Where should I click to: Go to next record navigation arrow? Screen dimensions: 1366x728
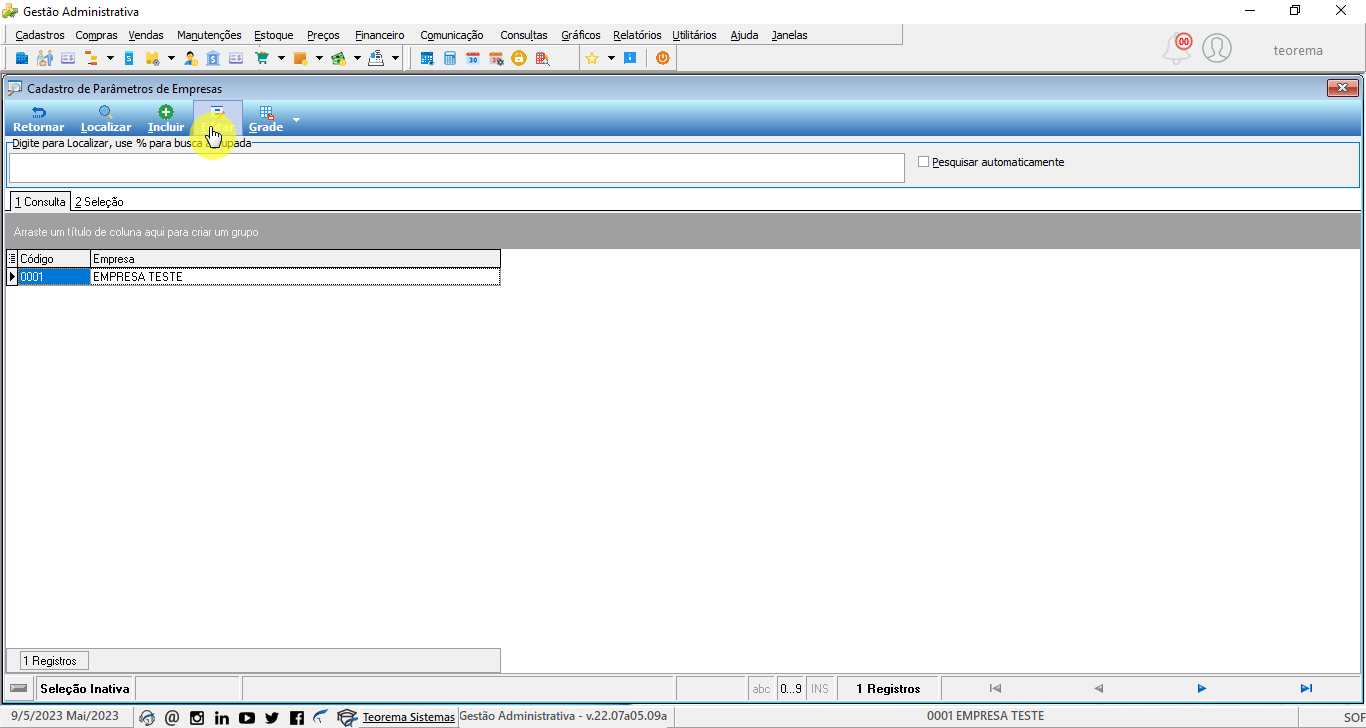[1202, 688]
